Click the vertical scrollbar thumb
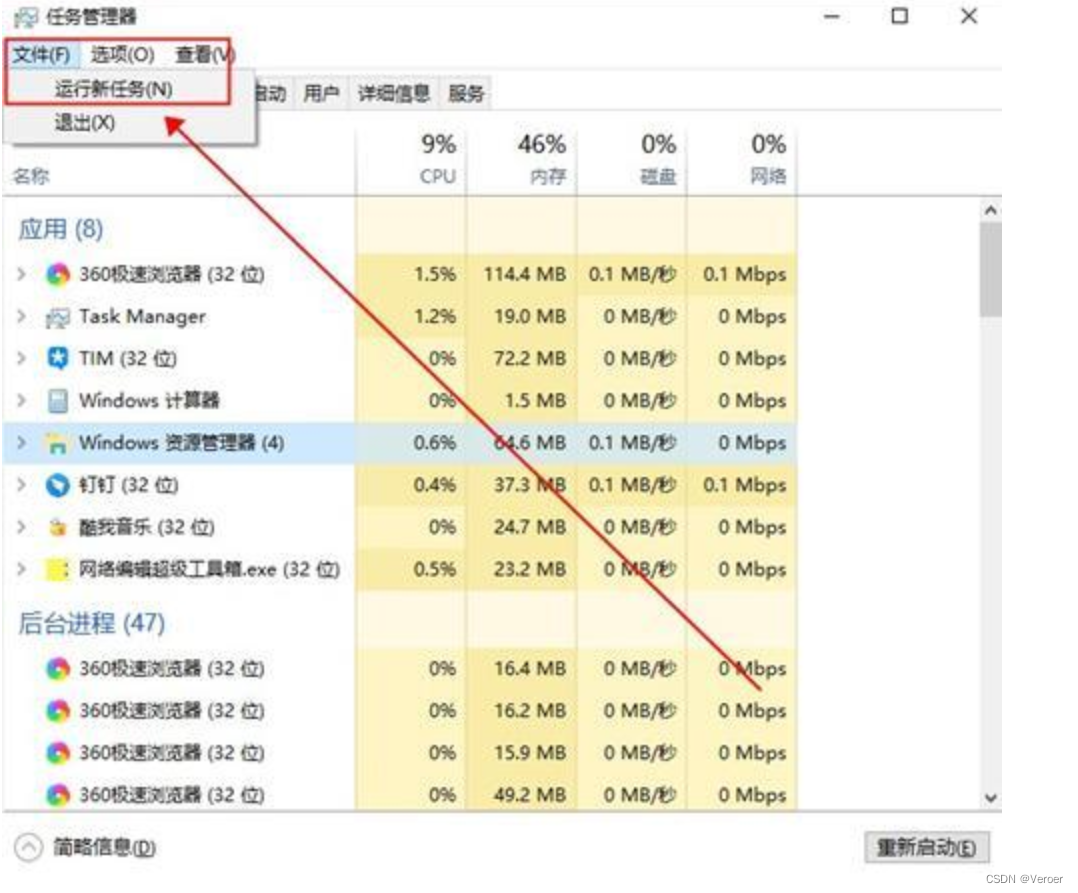This screenshot has width=1078, height=893. [990, 269]
